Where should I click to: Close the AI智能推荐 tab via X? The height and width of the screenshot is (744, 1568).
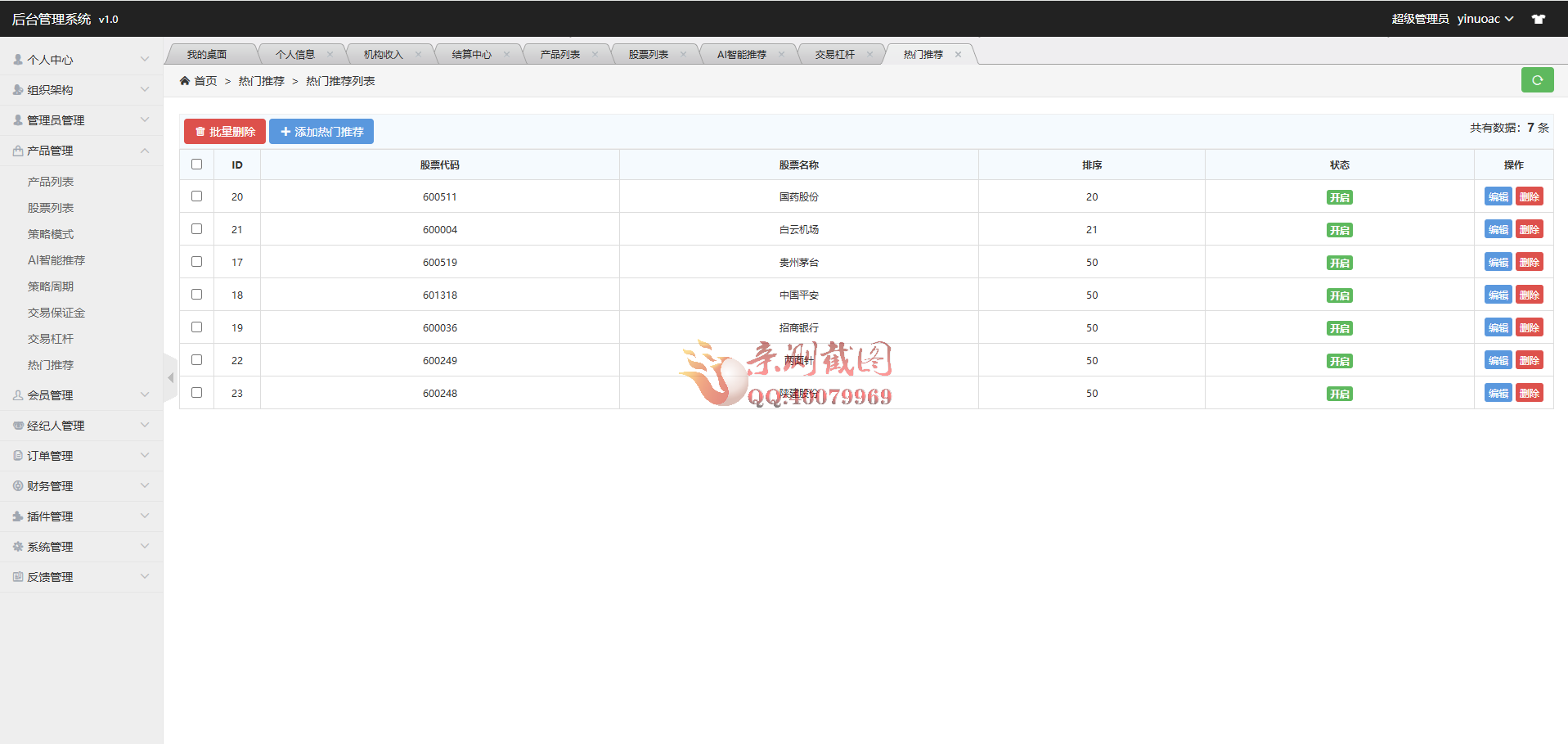pyautogui.click(x=781, y=55)
